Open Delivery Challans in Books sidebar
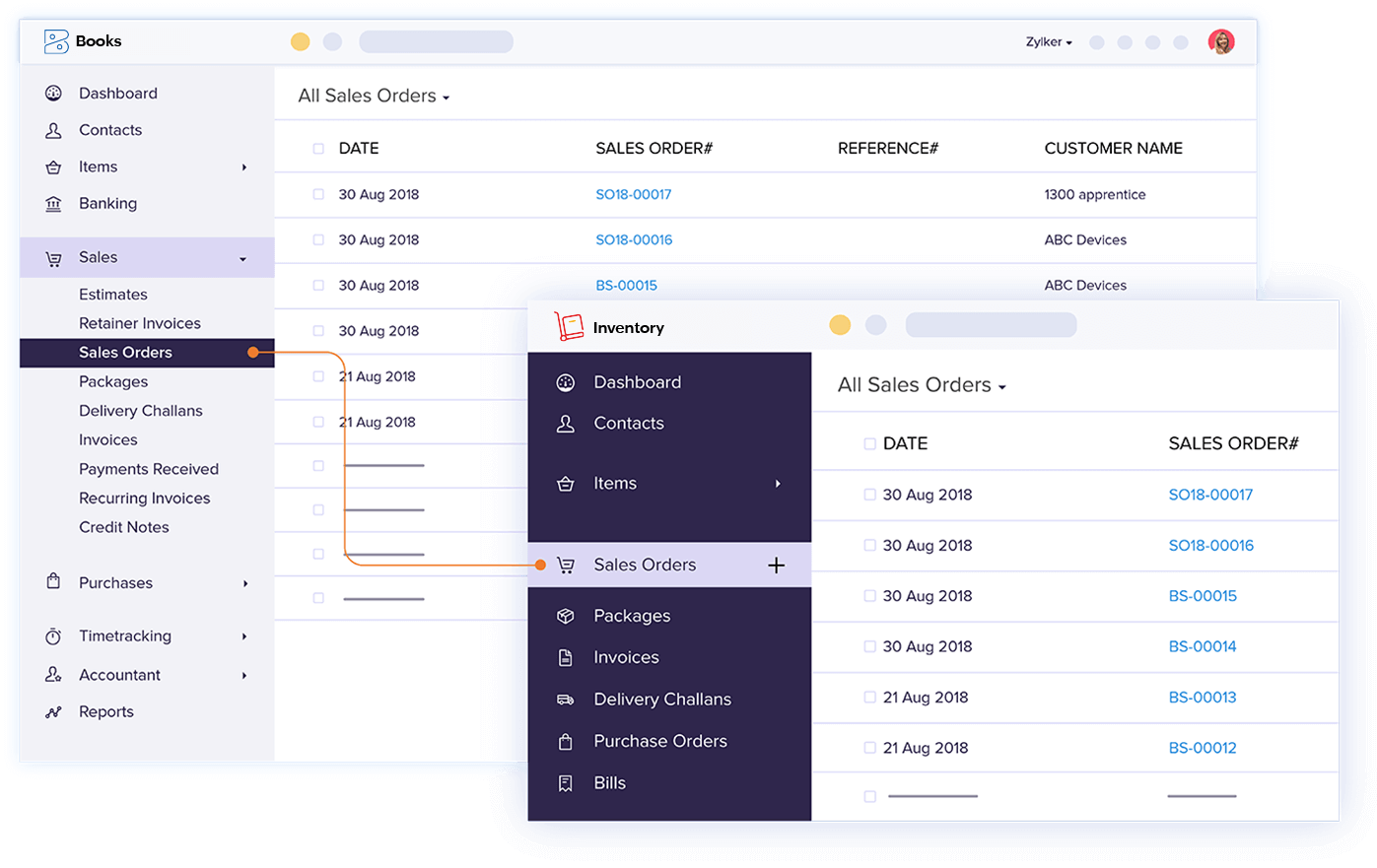1377x868 pixels. [x=141, y=411]
